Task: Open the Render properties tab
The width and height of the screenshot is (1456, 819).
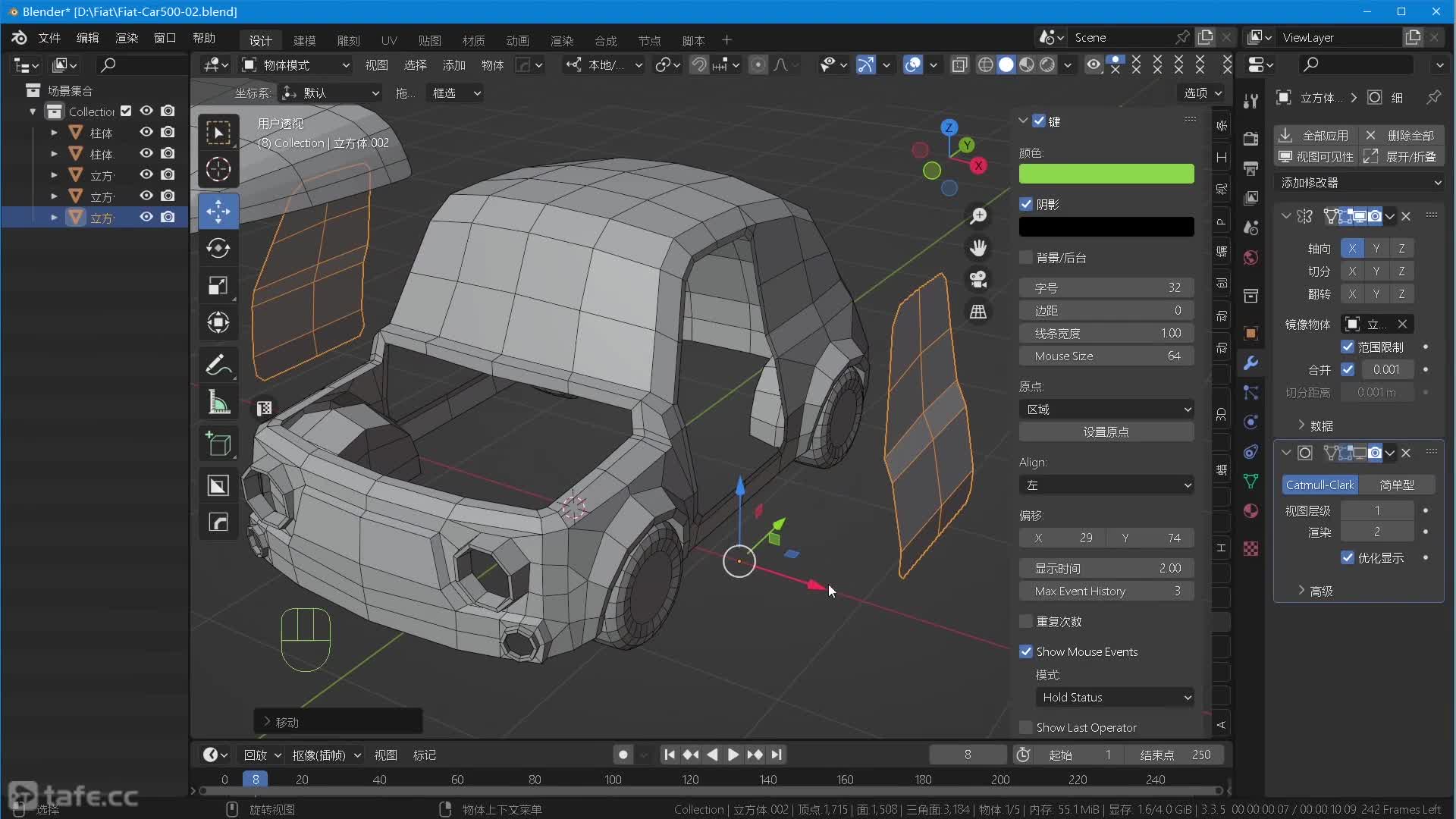Action: (1250, 138)
